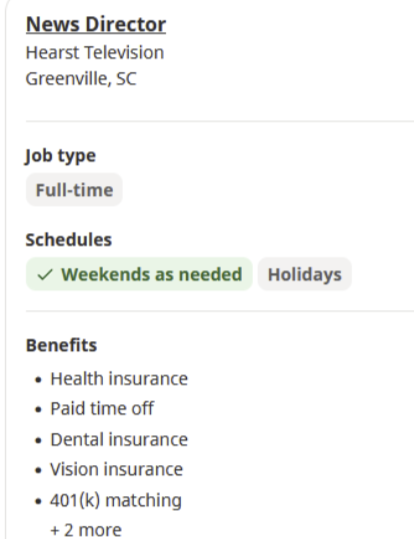Click the bullet point beside 401(k) matching
Screen dimensions: 414x539
click(39, 501)
